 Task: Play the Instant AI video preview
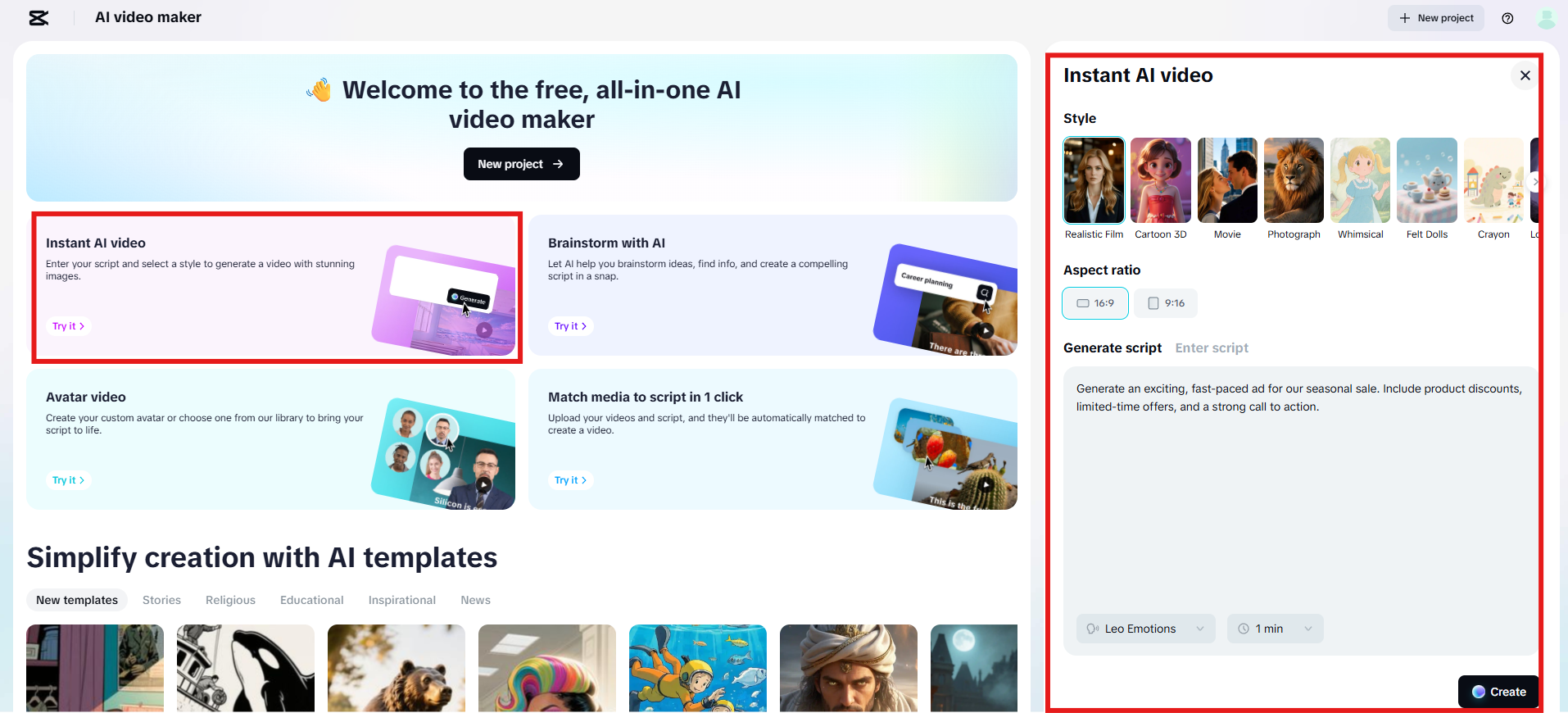coord(484,330)
